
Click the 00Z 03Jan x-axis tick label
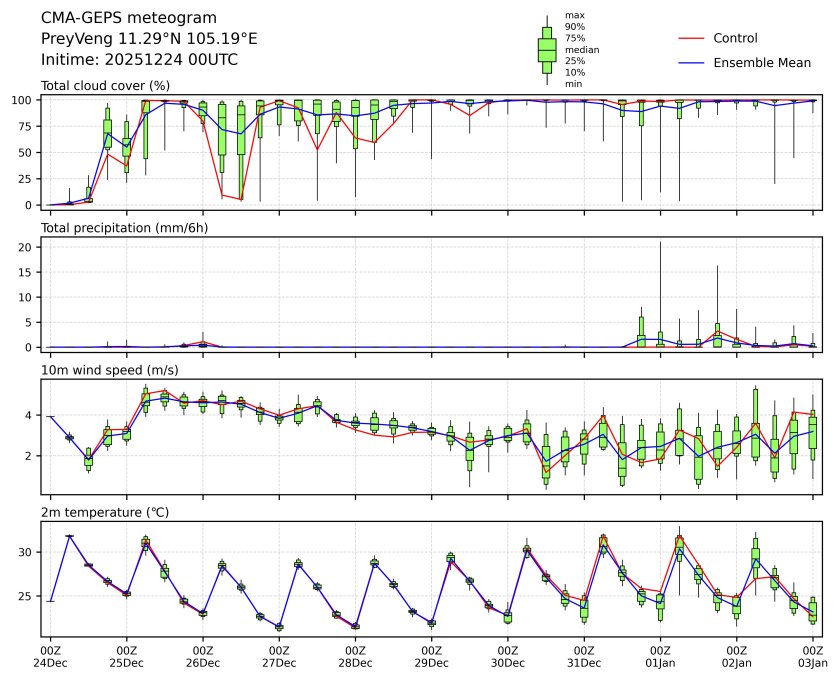[812, 656]
